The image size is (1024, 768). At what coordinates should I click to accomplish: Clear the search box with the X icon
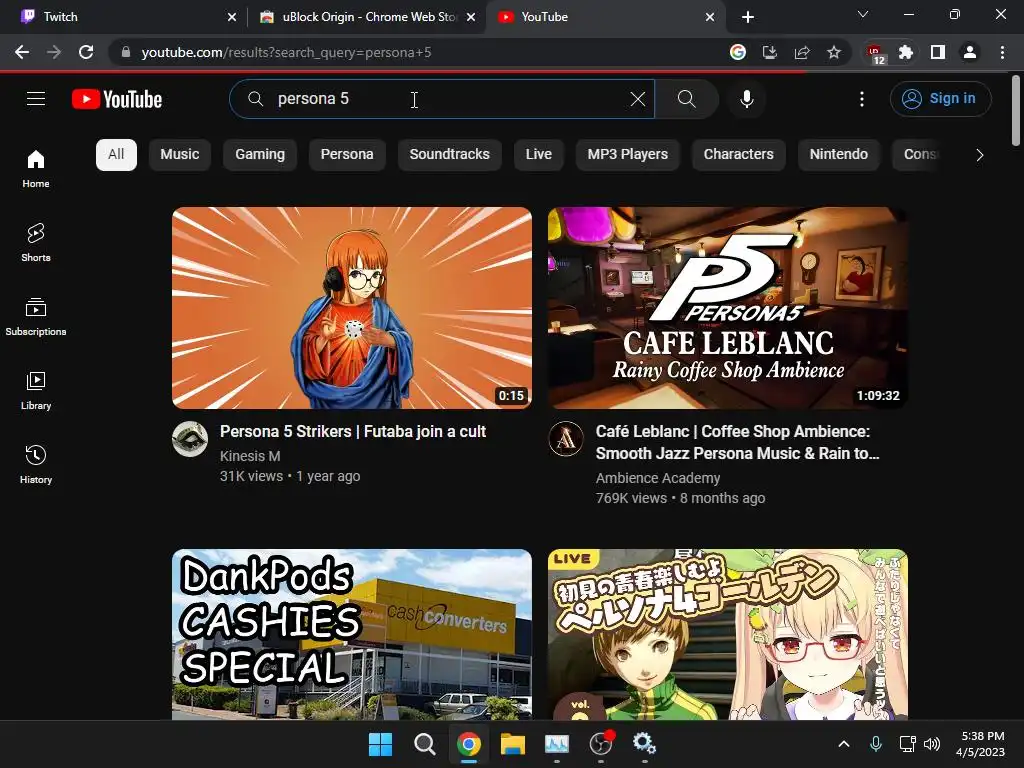[637, 99]
